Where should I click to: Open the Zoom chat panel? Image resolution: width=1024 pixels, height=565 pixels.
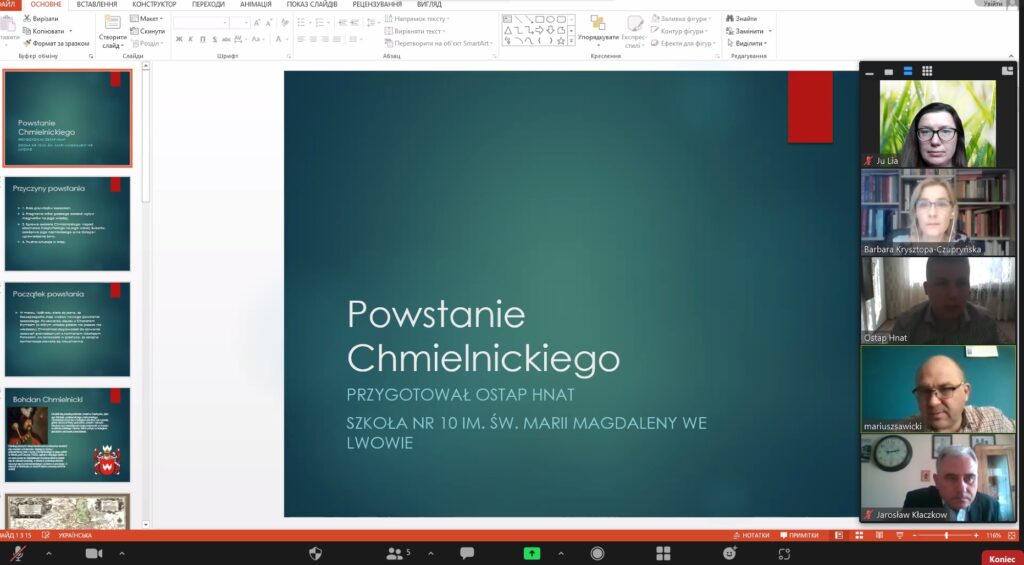[466, 553]
